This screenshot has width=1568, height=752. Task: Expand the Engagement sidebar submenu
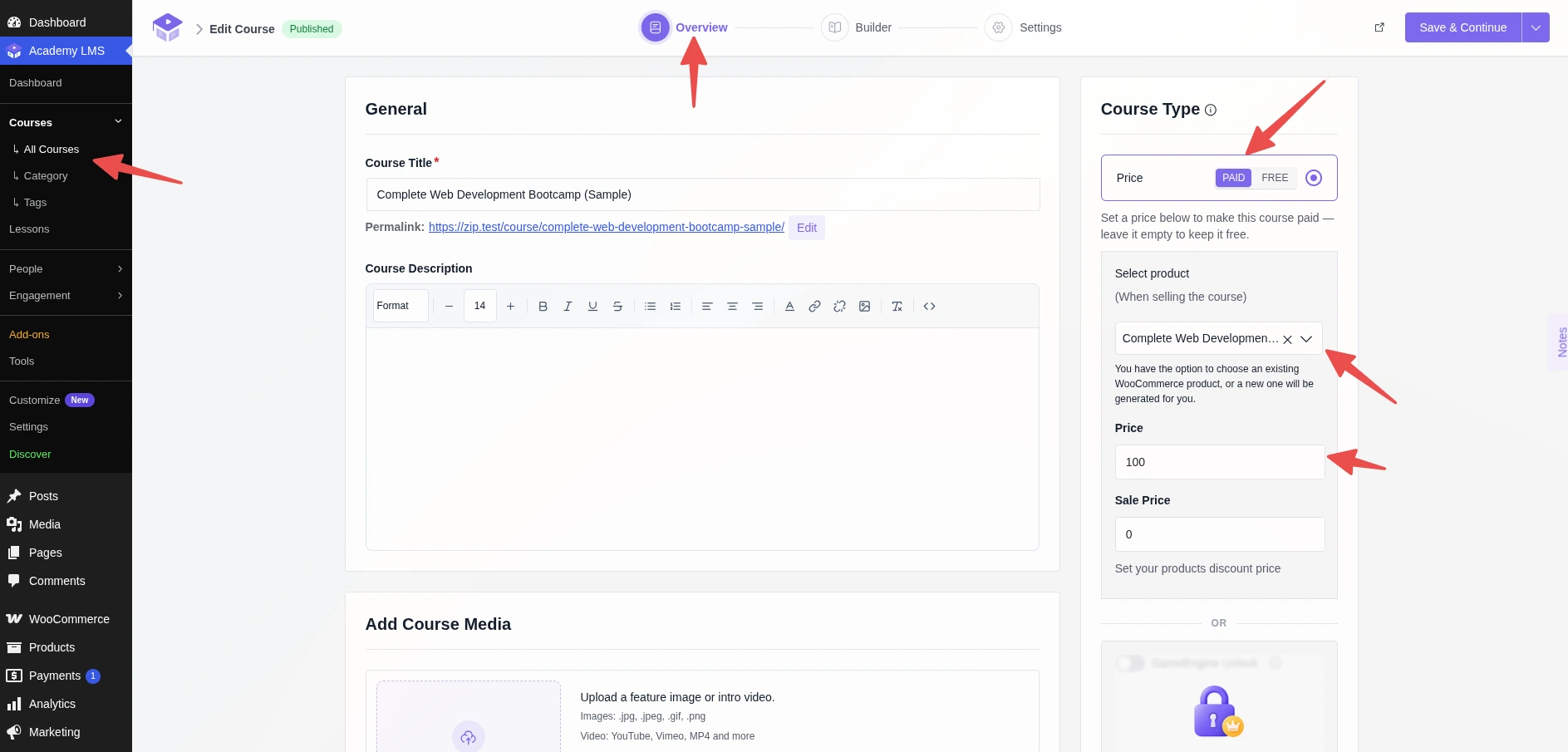tap(120, 296)
